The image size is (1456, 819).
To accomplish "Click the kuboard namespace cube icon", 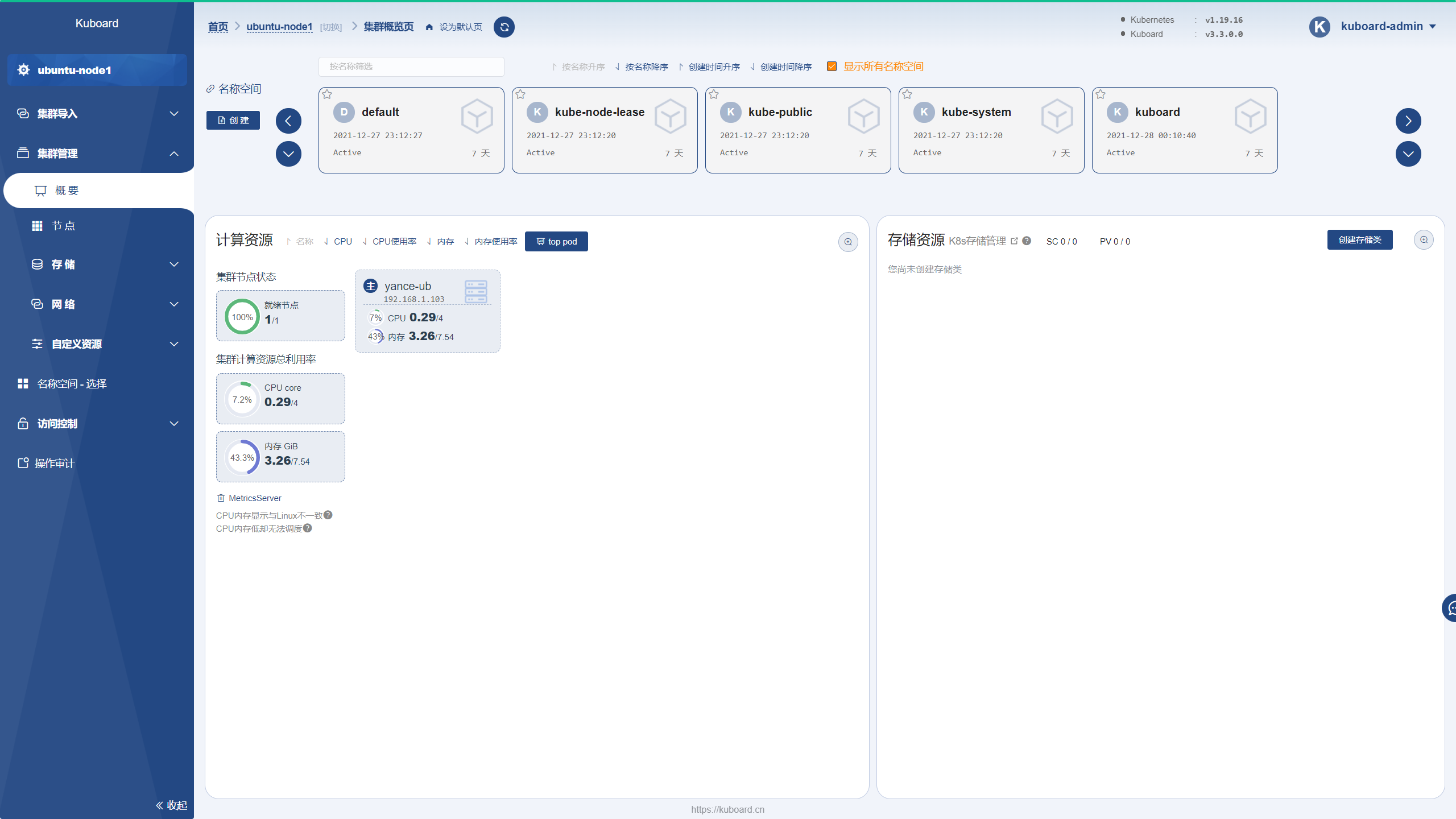I will coord(1250,116).
